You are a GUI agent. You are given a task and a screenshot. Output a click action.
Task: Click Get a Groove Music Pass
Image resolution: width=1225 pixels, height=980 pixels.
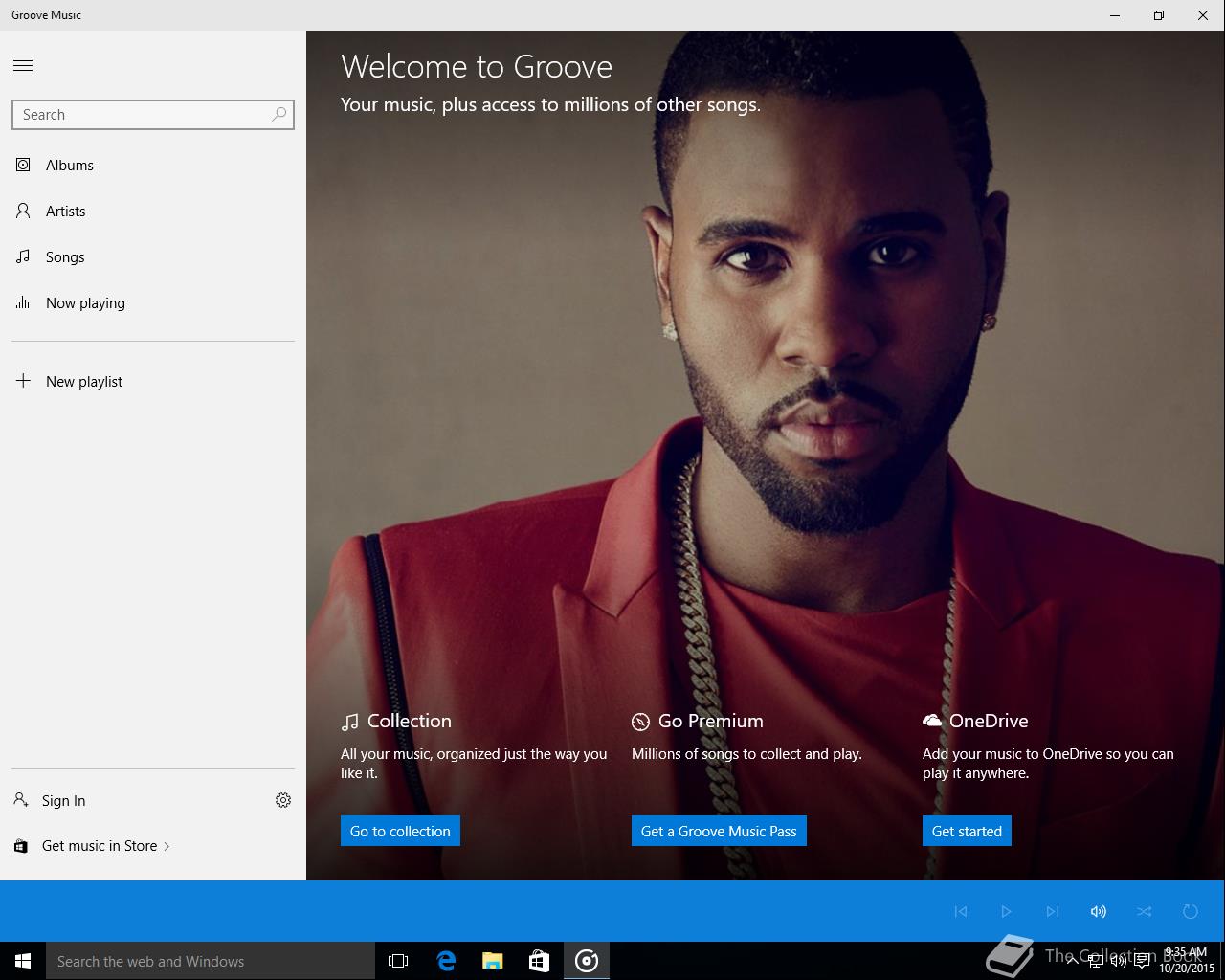click(x=719, y=831)
